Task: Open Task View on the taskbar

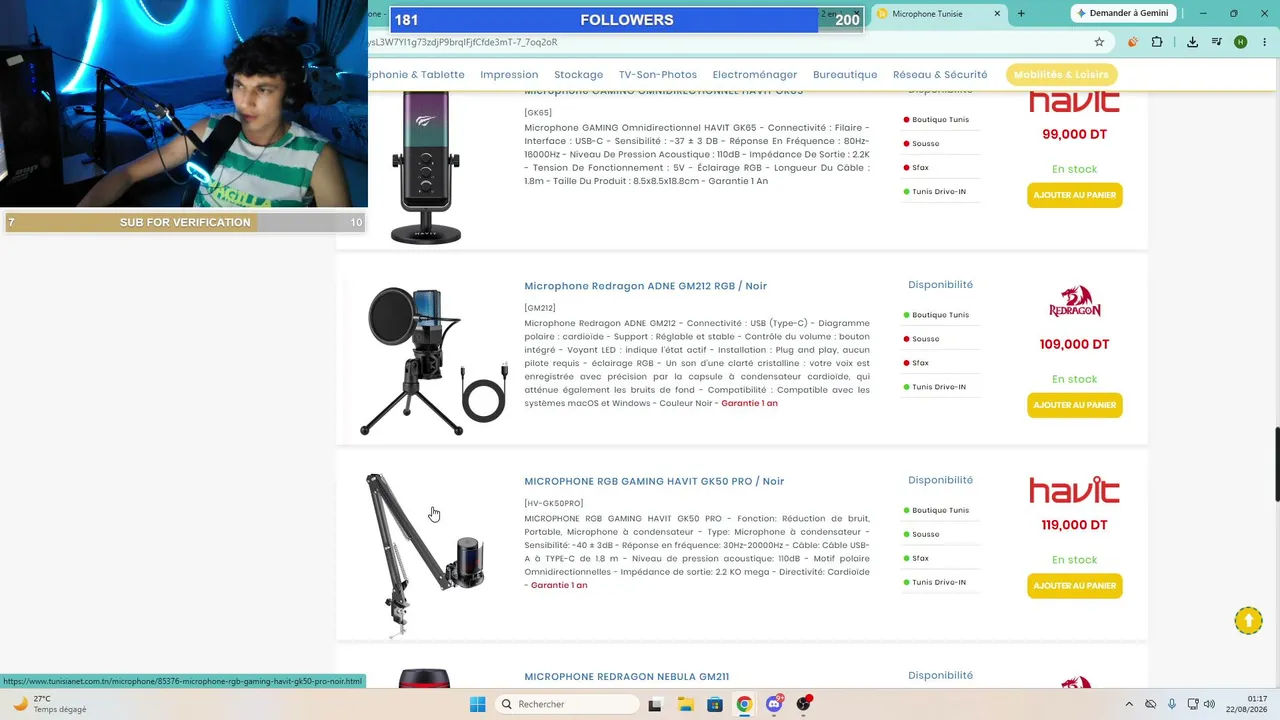Action: (x=655, y=704)
